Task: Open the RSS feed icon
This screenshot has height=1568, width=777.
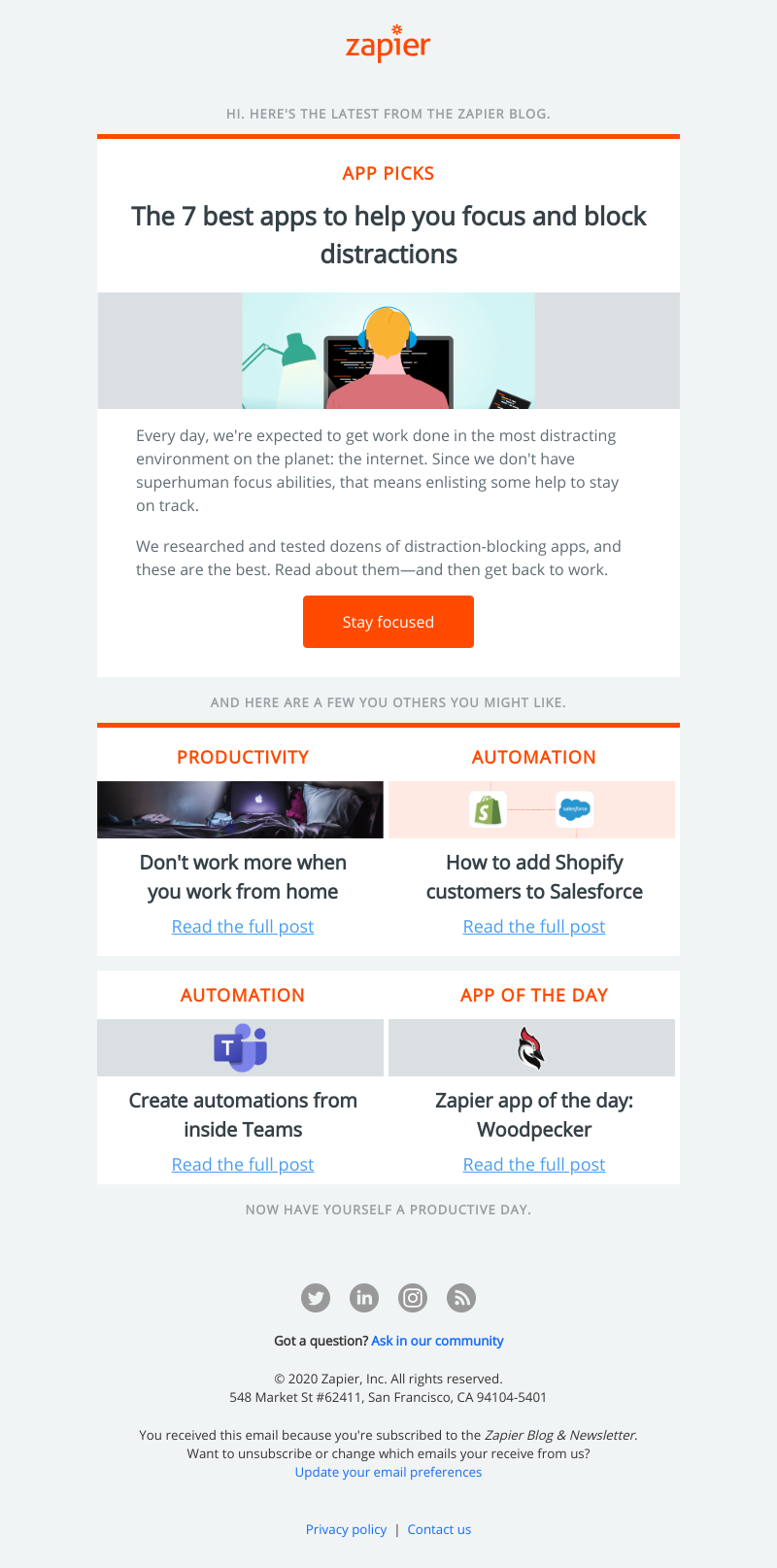Action: [x=461, y=1298]
